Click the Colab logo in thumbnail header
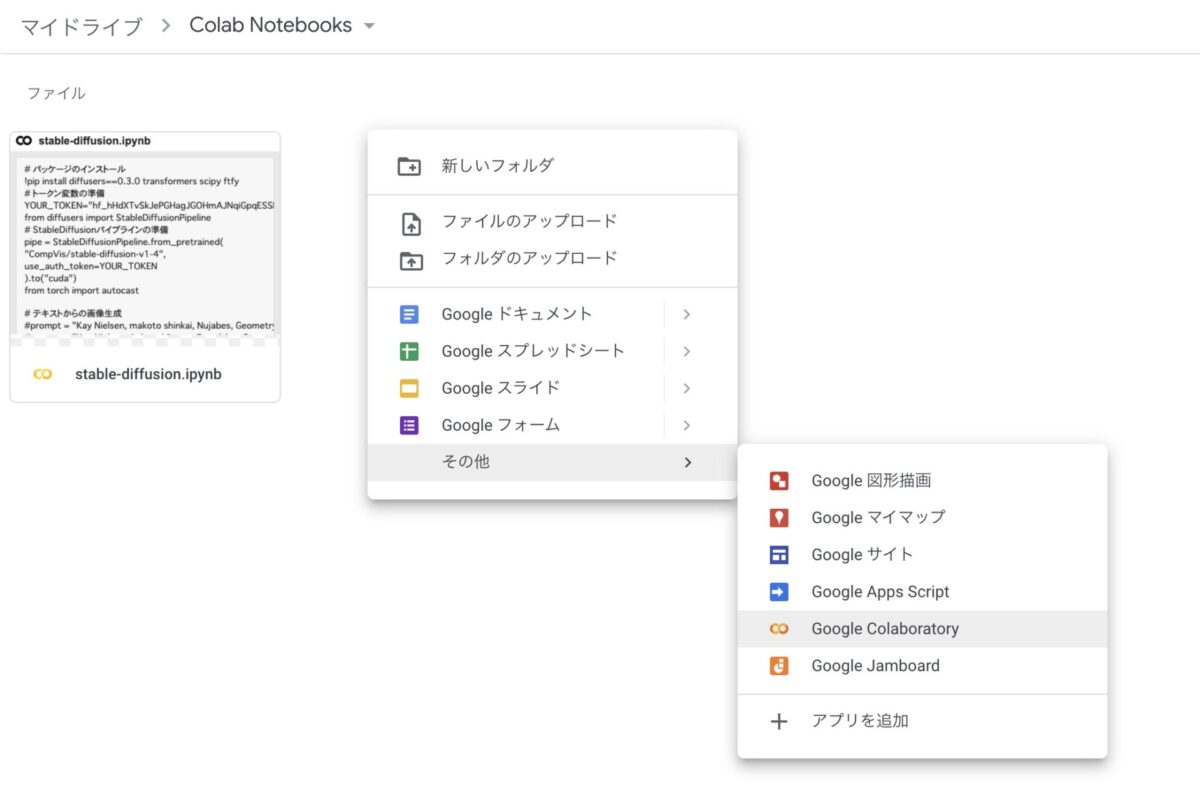 25,141
